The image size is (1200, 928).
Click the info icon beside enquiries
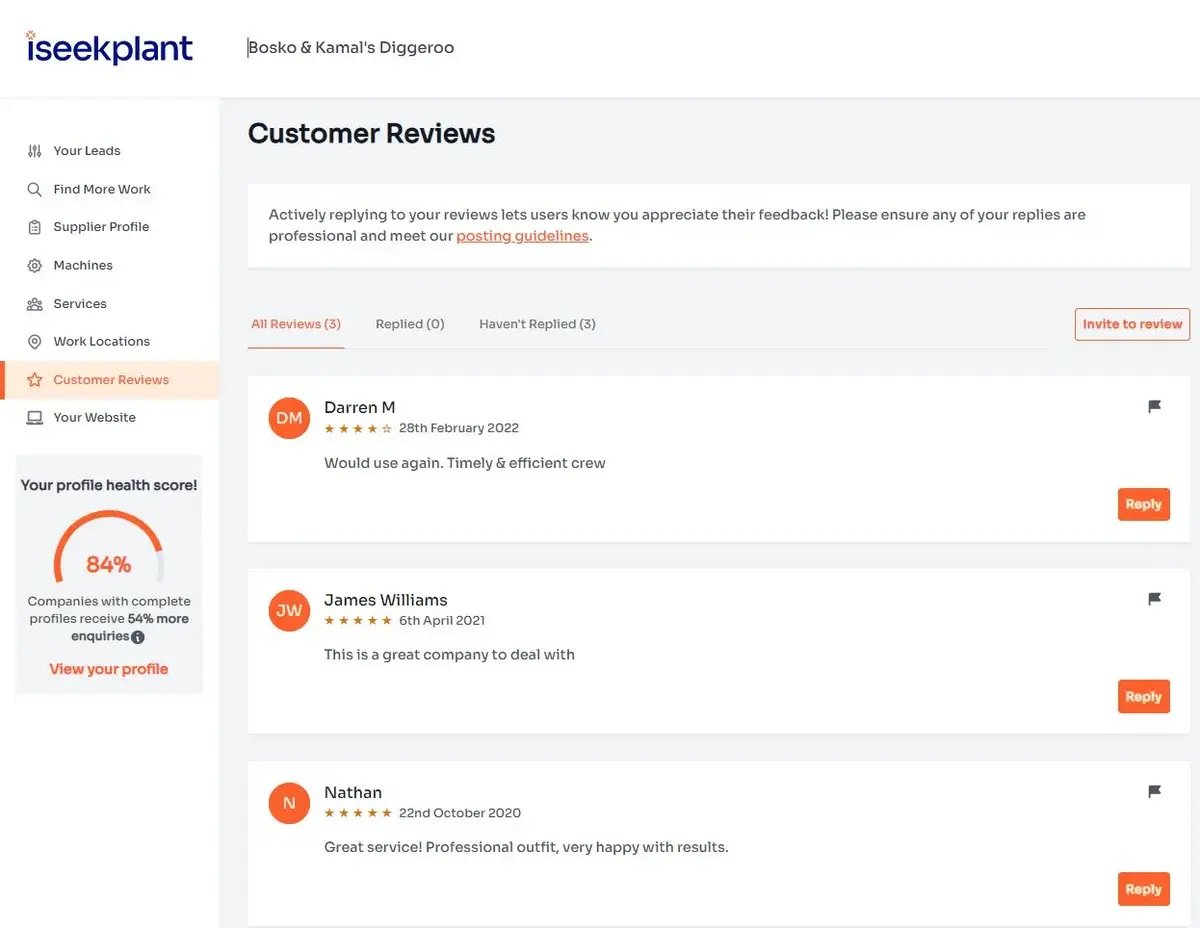(x=138, y=637)
